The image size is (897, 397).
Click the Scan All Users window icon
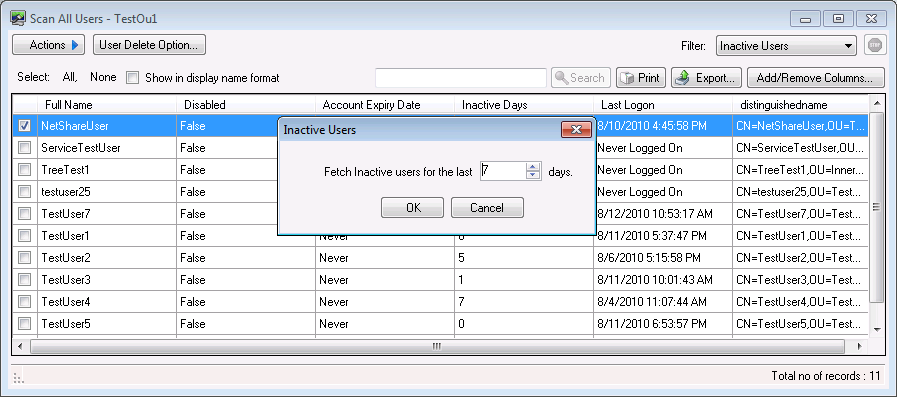click(x=18, y=18)
